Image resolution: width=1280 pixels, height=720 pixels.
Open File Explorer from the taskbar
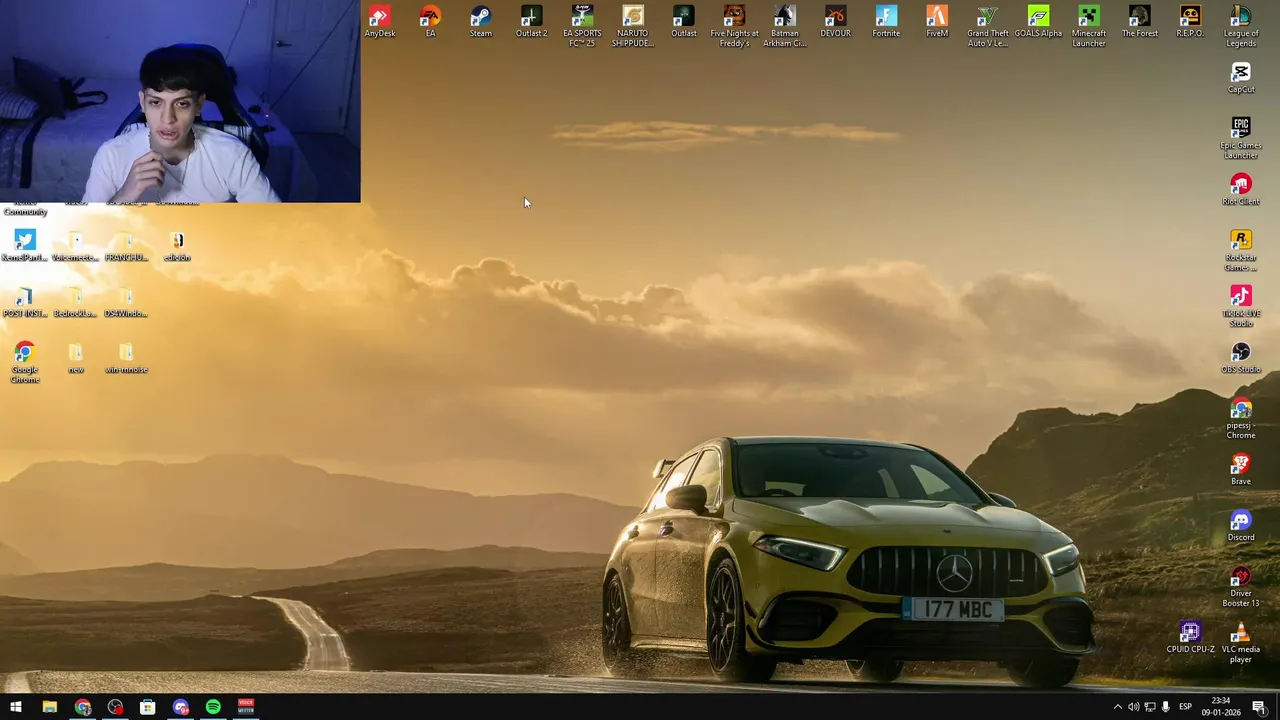click(49, 707)
